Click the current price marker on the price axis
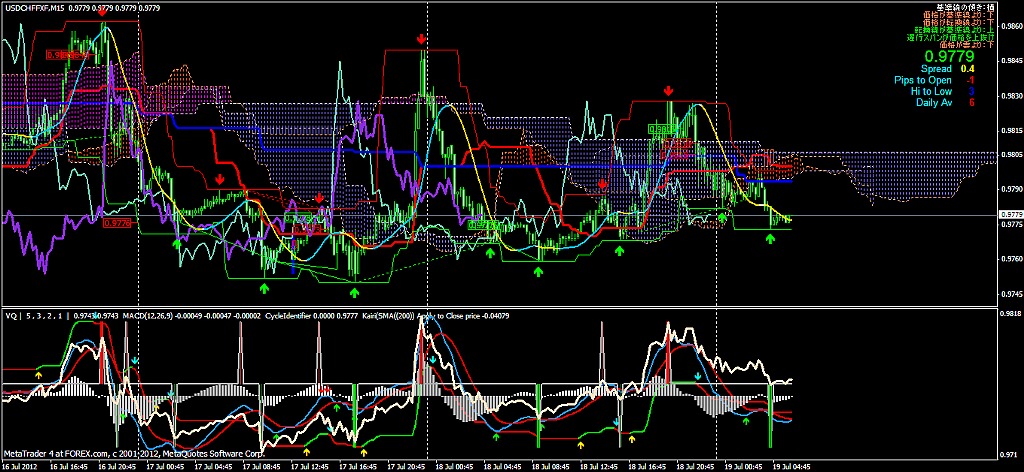 [x=1010, y=215]
